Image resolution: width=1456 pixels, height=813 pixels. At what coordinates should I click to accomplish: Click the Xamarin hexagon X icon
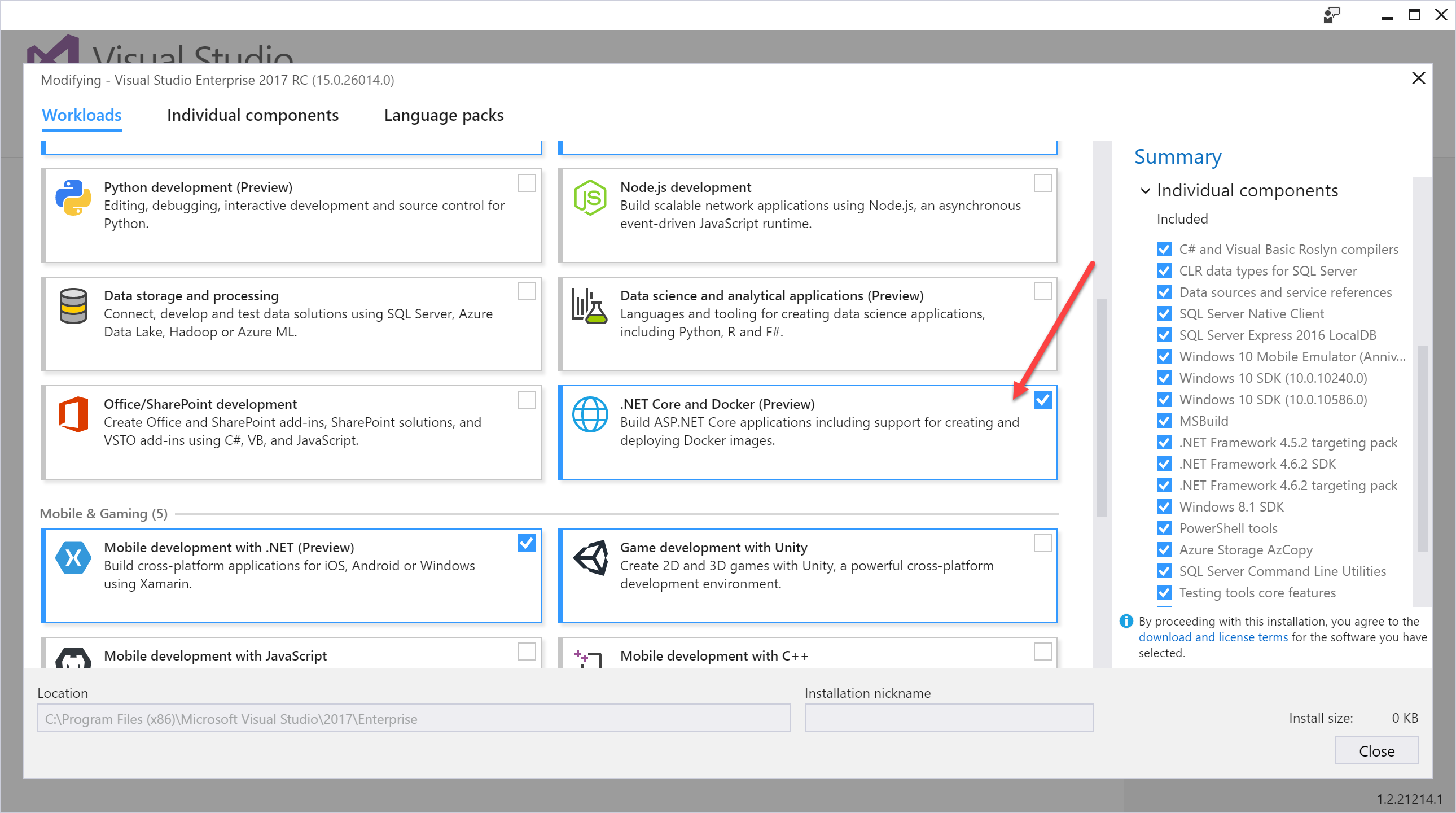pyautogui.click(x=73, y=558)
